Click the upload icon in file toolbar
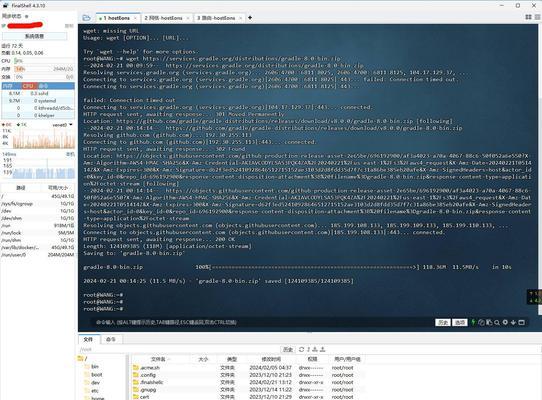The height and width of the screenshot is (400, 542). point(323,349)
